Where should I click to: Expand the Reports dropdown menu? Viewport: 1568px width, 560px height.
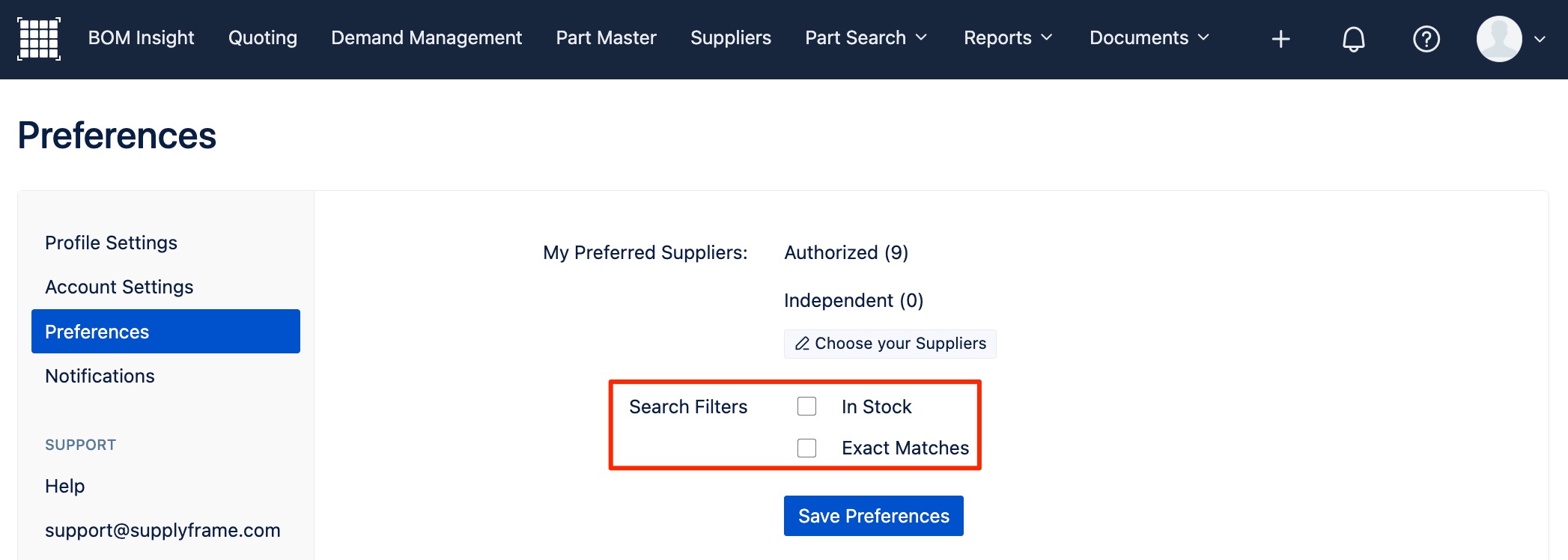coord(1008,38)
